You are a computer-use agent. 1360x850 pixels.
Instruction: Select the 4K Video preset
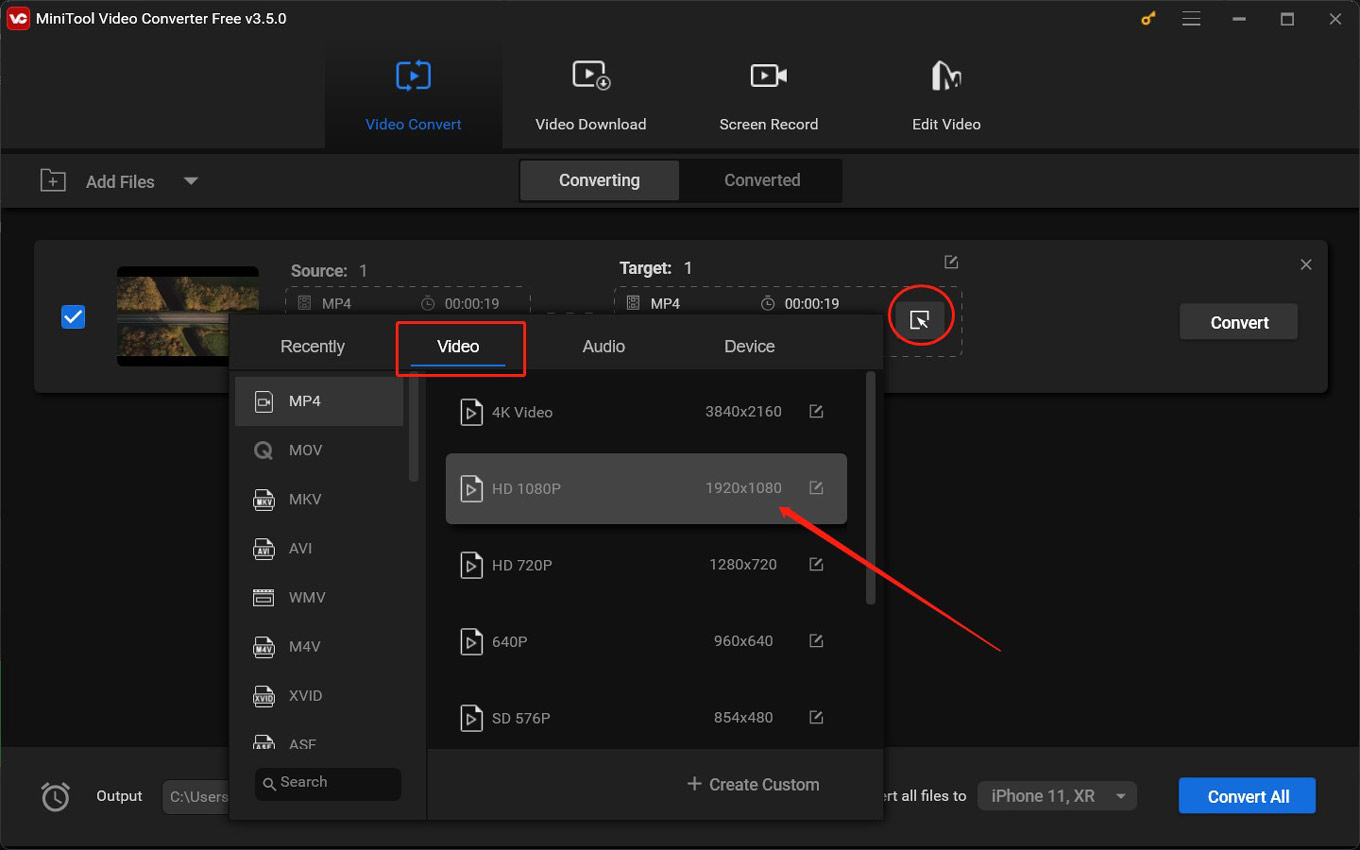(x=646, y=412)
